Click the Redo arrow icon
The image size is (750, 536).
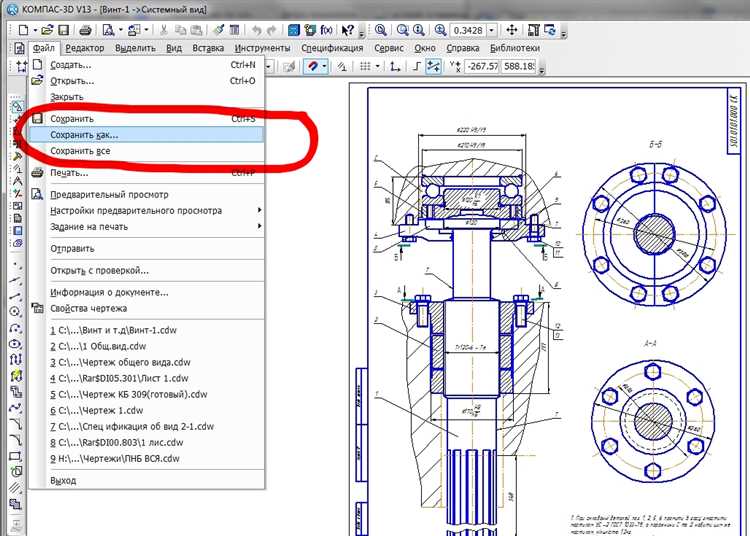point(271,31)
